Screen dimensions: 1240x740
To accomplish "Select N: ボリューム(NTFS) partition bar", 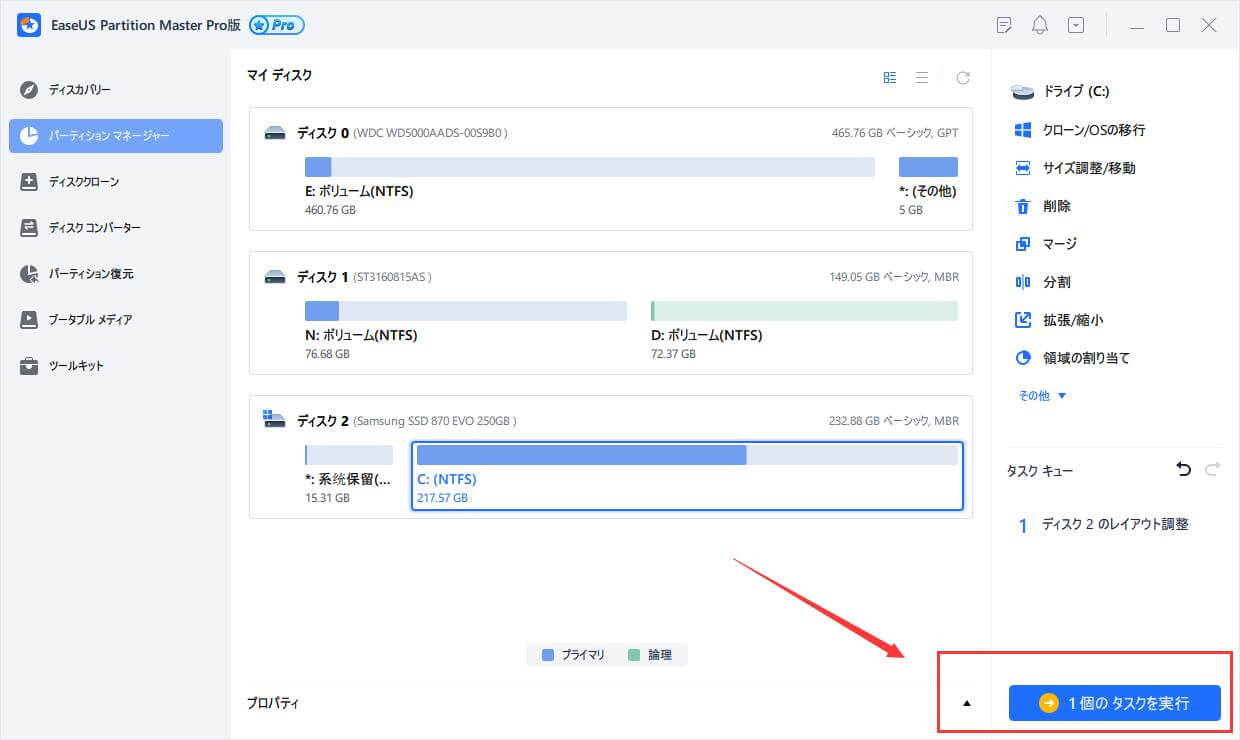I will click(465, 311).
